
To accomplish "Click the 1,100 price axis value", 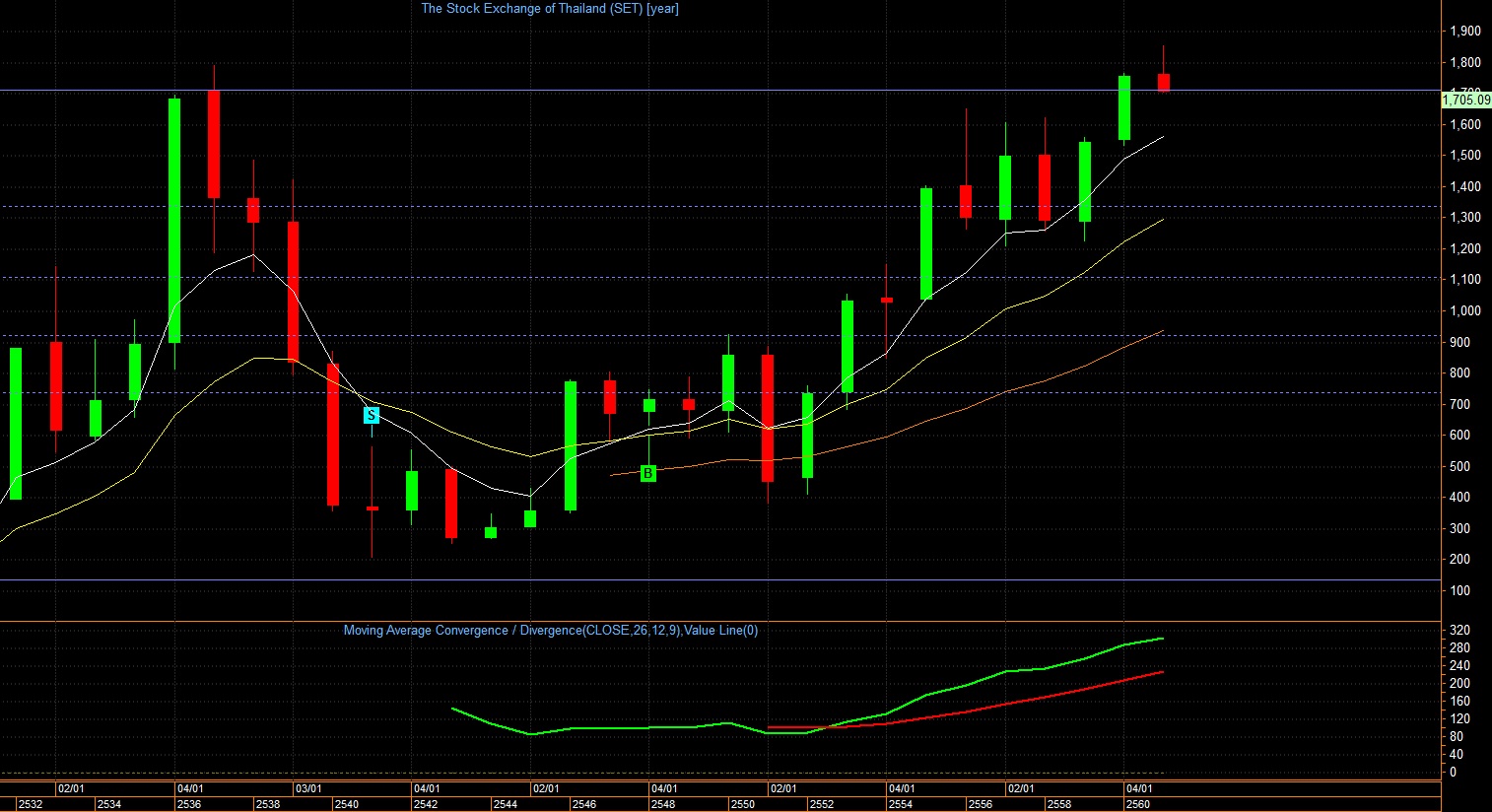I will (x=1465, y=280).
